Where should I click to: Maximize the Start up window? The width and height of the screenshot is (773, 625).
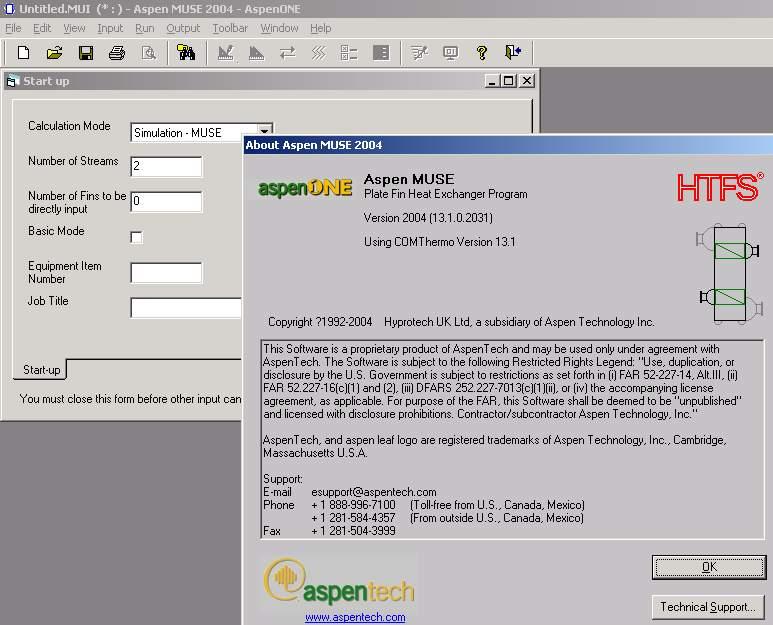pyautogui.click(x=509, y=81)
